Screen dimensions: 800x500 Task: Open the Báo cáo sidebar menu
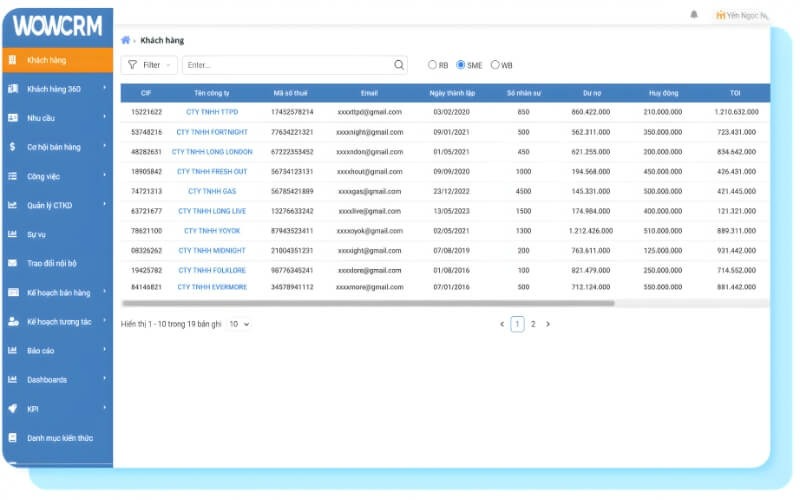click(41, 351)
